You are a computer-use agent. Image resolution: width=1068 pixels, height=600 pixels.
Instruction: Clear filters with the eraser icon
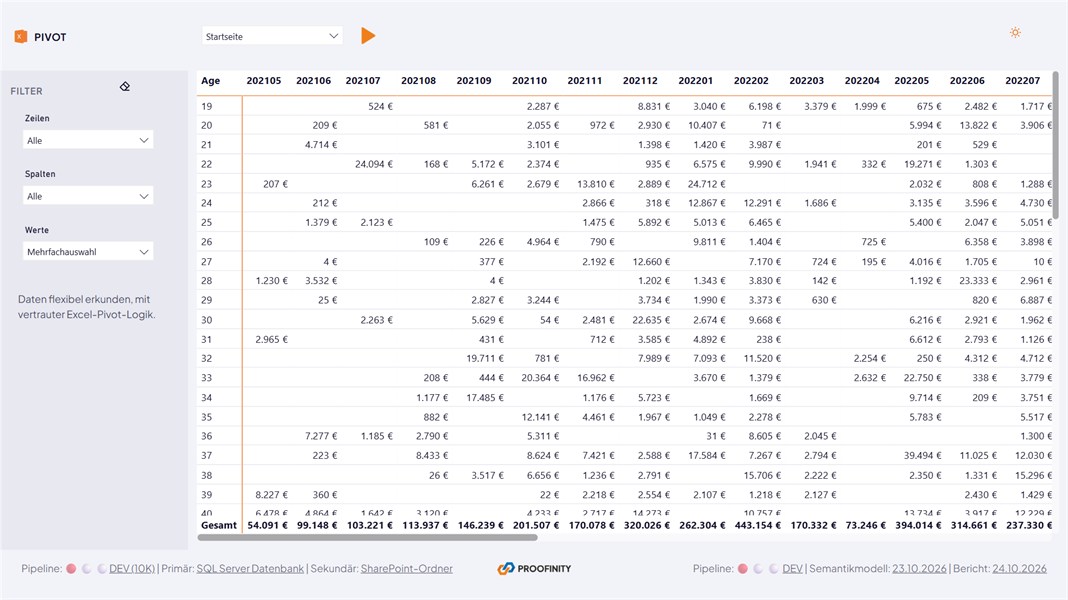click(125, 86)
